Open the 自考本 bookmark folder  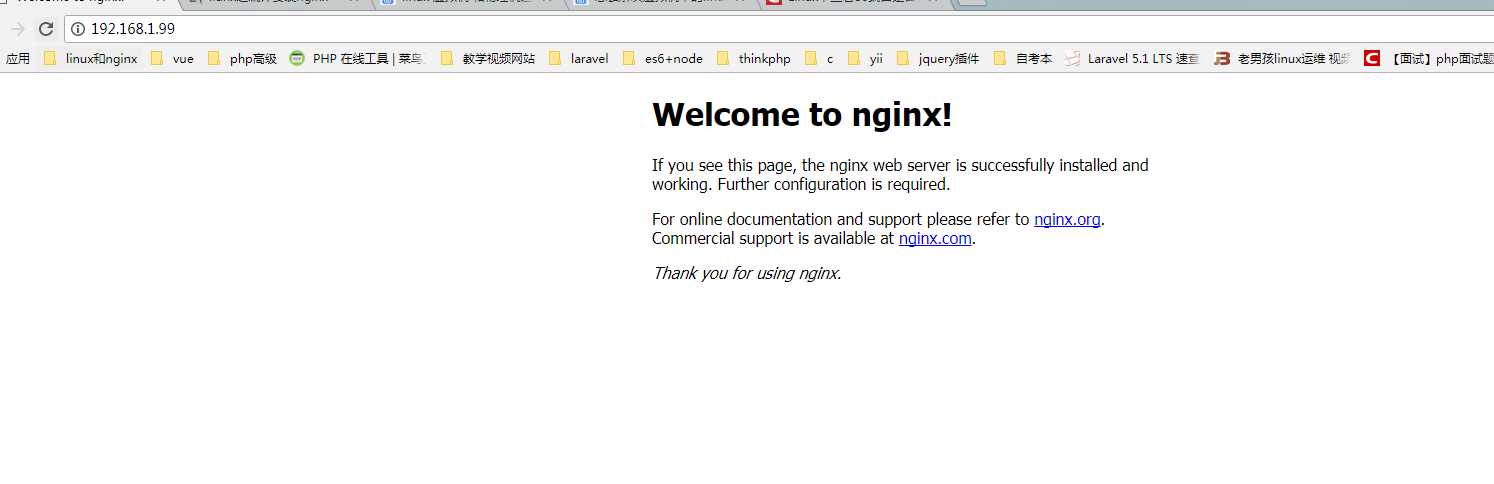1023,59
